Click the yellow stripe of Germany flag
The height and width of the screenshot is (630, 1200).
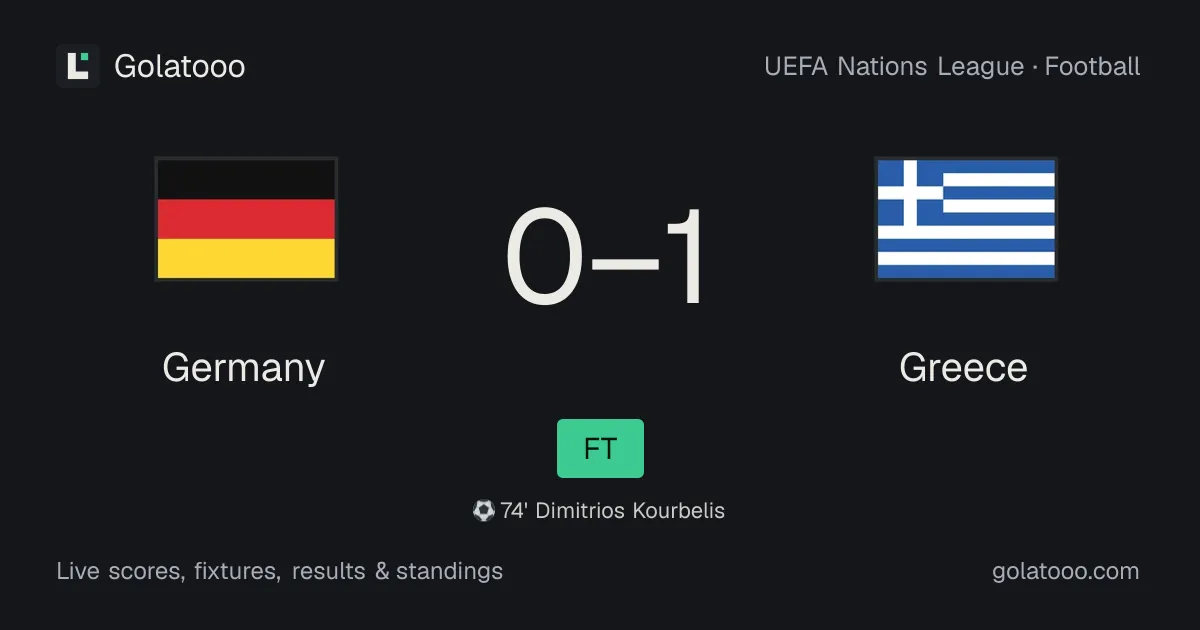pos(246,258)
